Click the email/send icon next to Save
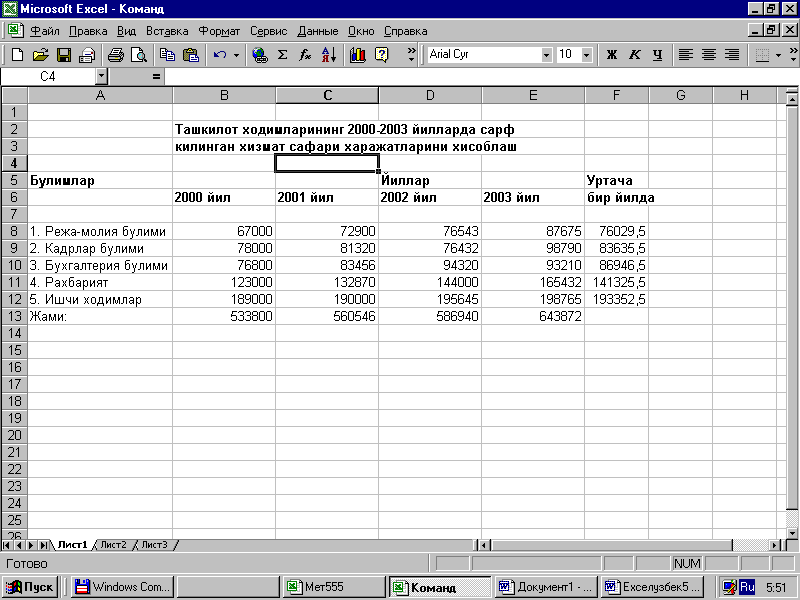The width and height of the screenshot is (800, 600). tap(87, 54)
